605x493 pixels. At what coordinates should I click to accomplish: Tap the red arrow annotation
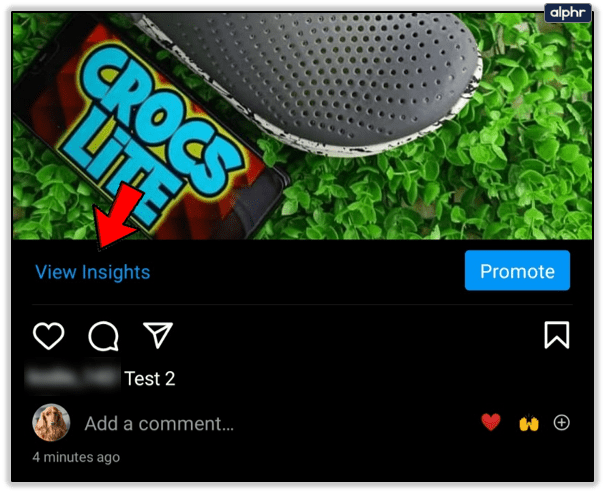pyautogui.click(x=118, y=216)
